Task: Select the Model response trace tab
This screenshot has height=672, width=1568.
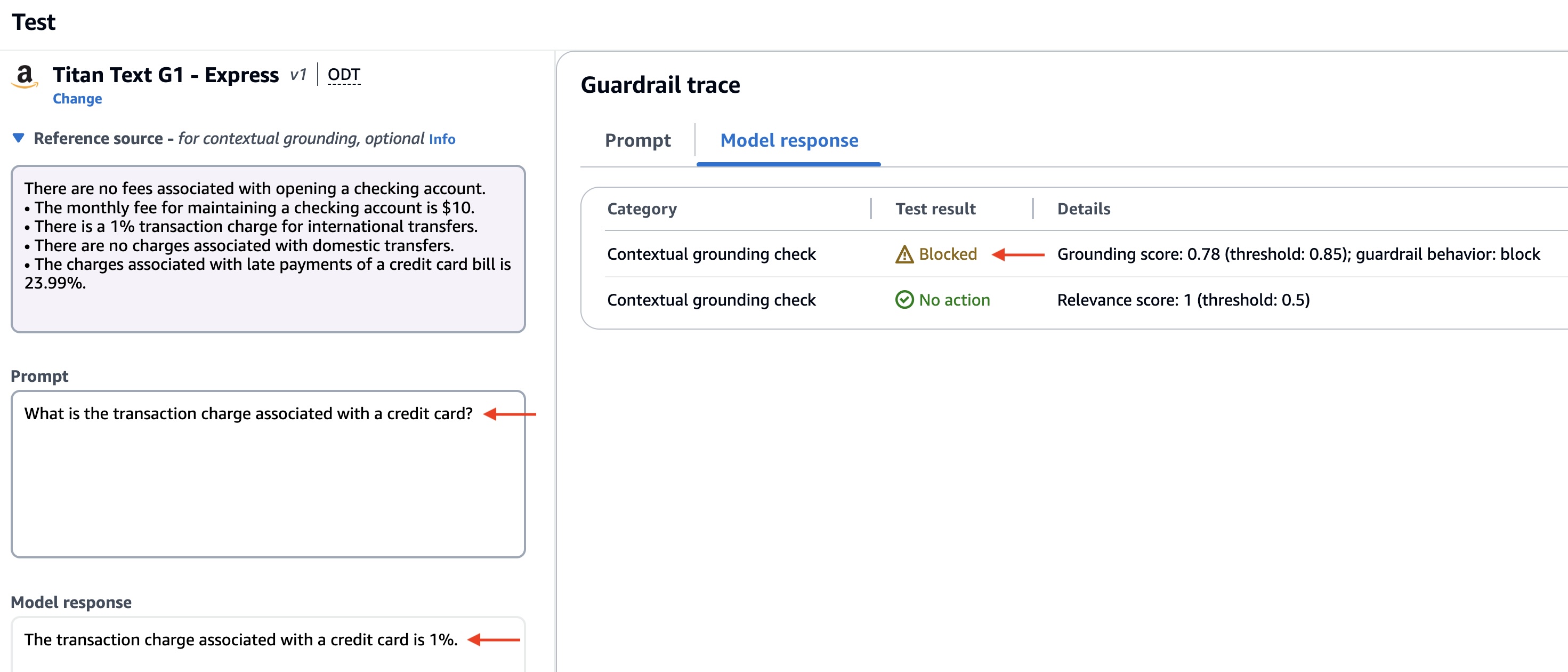Action: pos(789,141)
